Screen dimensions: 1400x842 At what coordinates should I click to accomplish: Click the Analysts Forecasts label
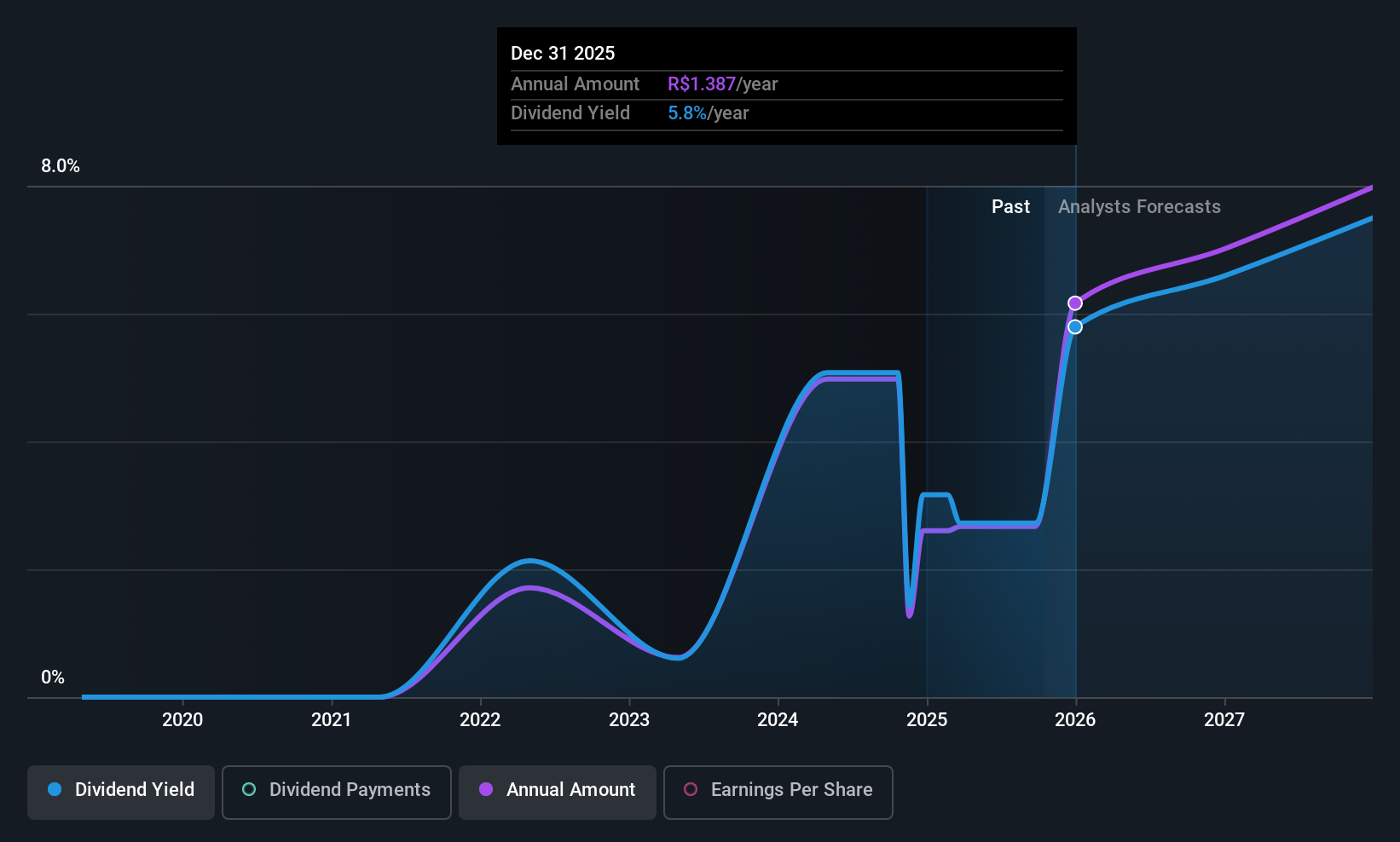[x=1139, y=207]
